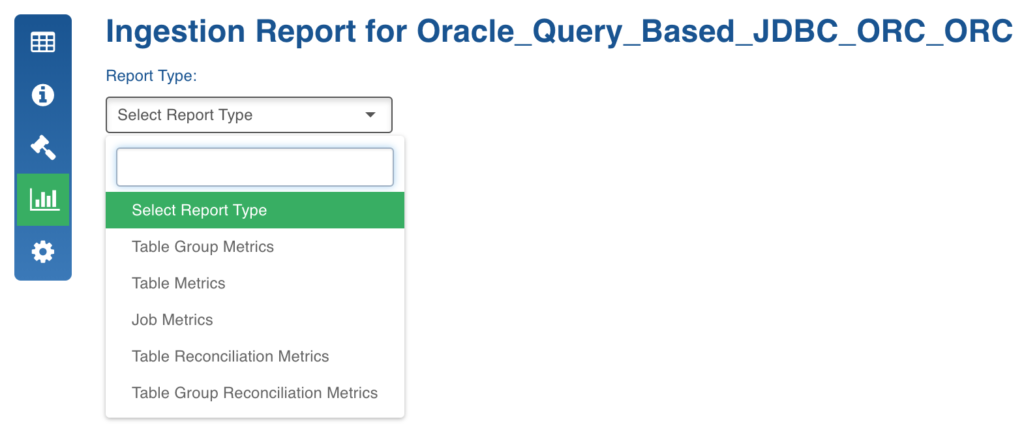1024x432 pixels.
Task: Open the gavel icon in sidebar
Action: pos(43,147)
